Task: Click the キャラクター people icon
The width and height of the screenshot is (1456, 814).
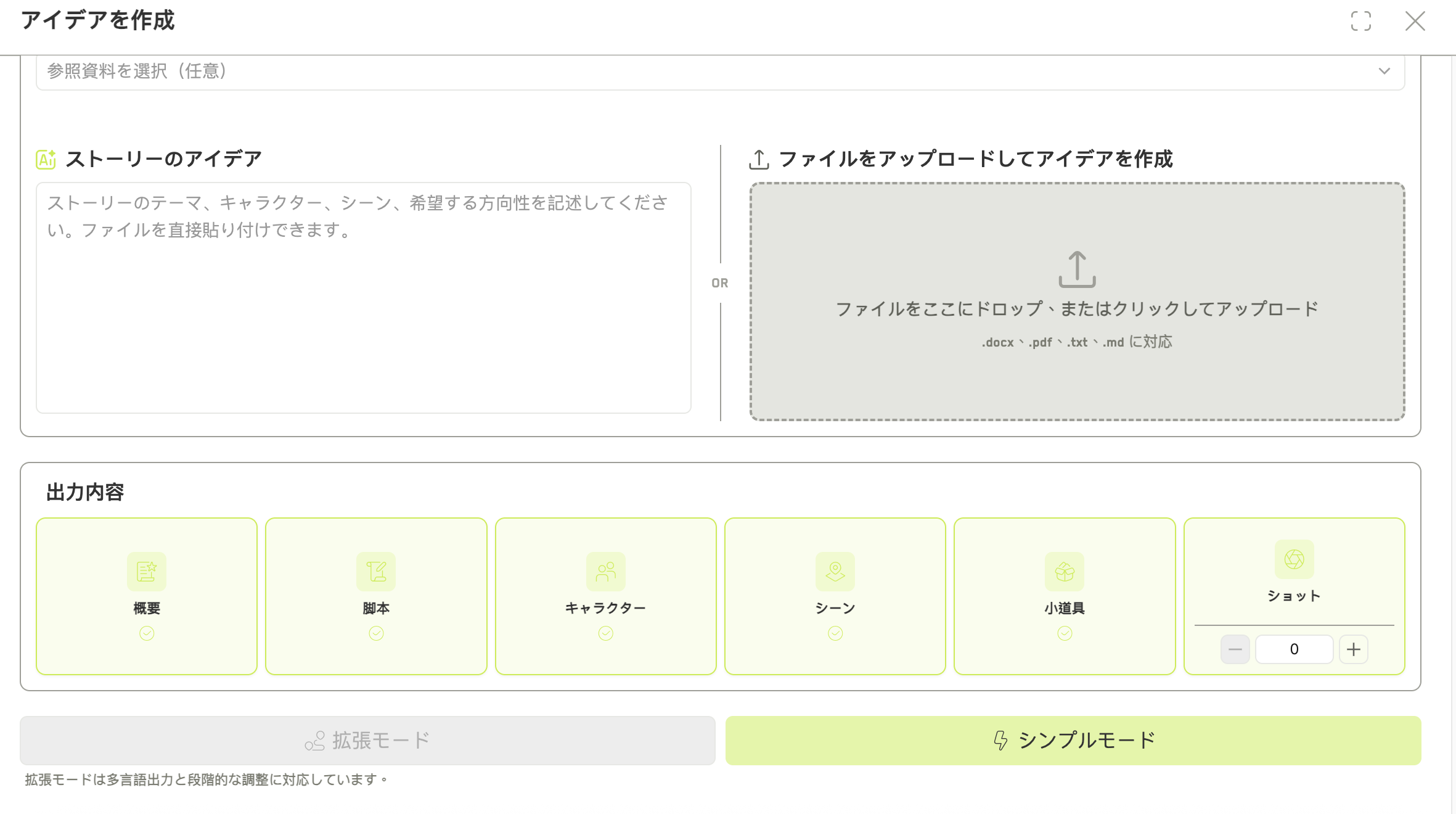Action: pos(606,572)
